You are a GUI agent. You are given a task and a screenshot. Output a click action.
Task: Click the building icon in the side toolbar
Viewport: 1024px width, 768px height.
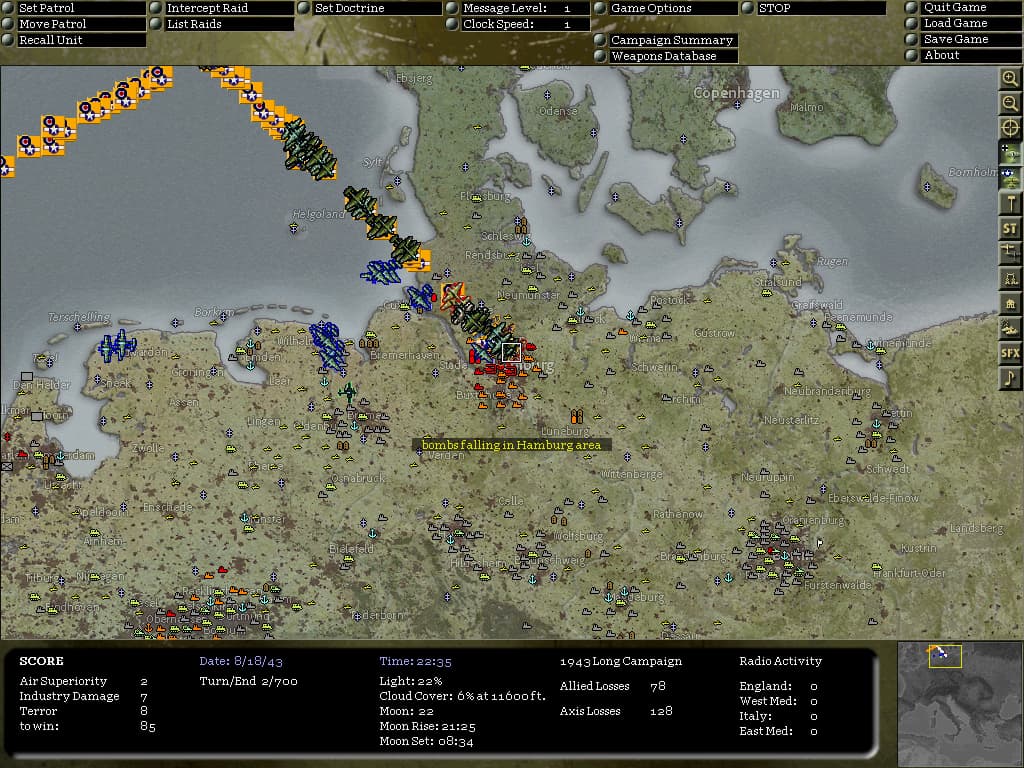click(x=1010, y=303)
